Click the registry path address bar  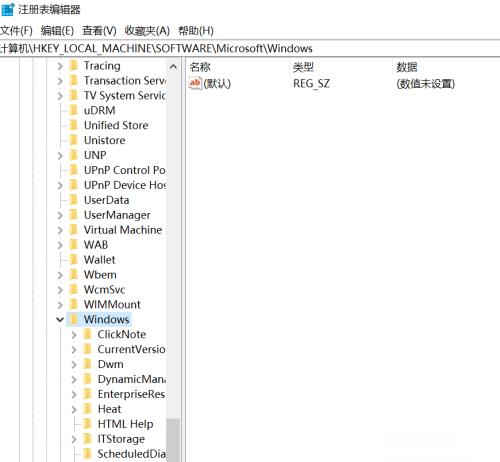click(x=250, y=48)
